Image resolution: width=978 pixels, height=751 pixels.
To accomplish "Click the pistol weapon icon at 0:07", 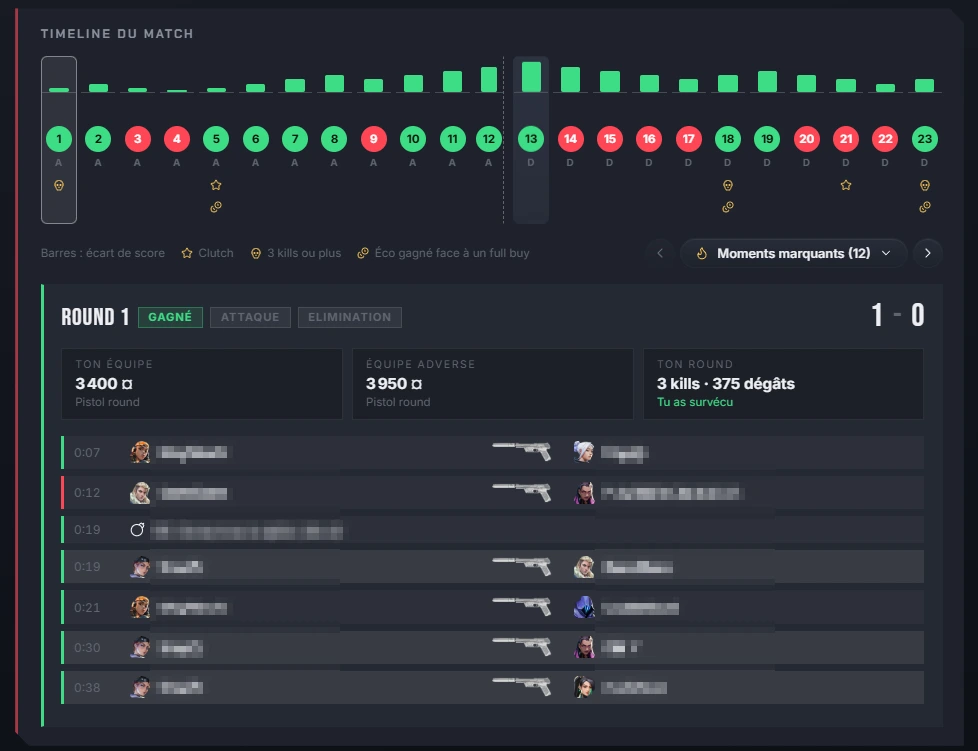I will click(521, 451).
